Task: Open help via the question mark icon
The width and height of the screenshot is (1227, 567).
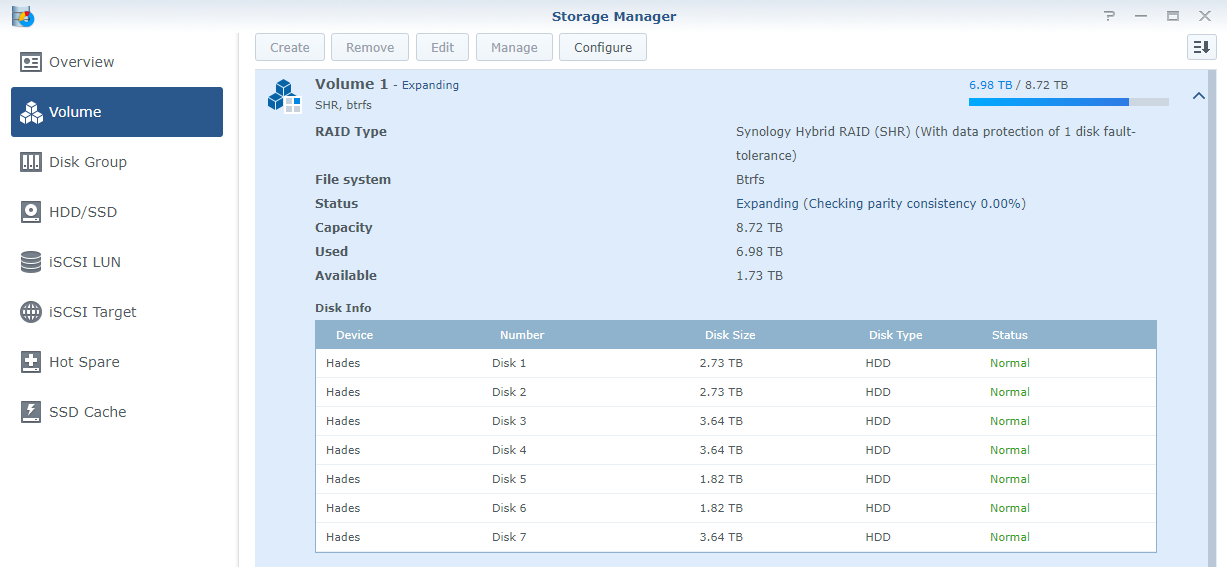Action: pos(1109,16)
